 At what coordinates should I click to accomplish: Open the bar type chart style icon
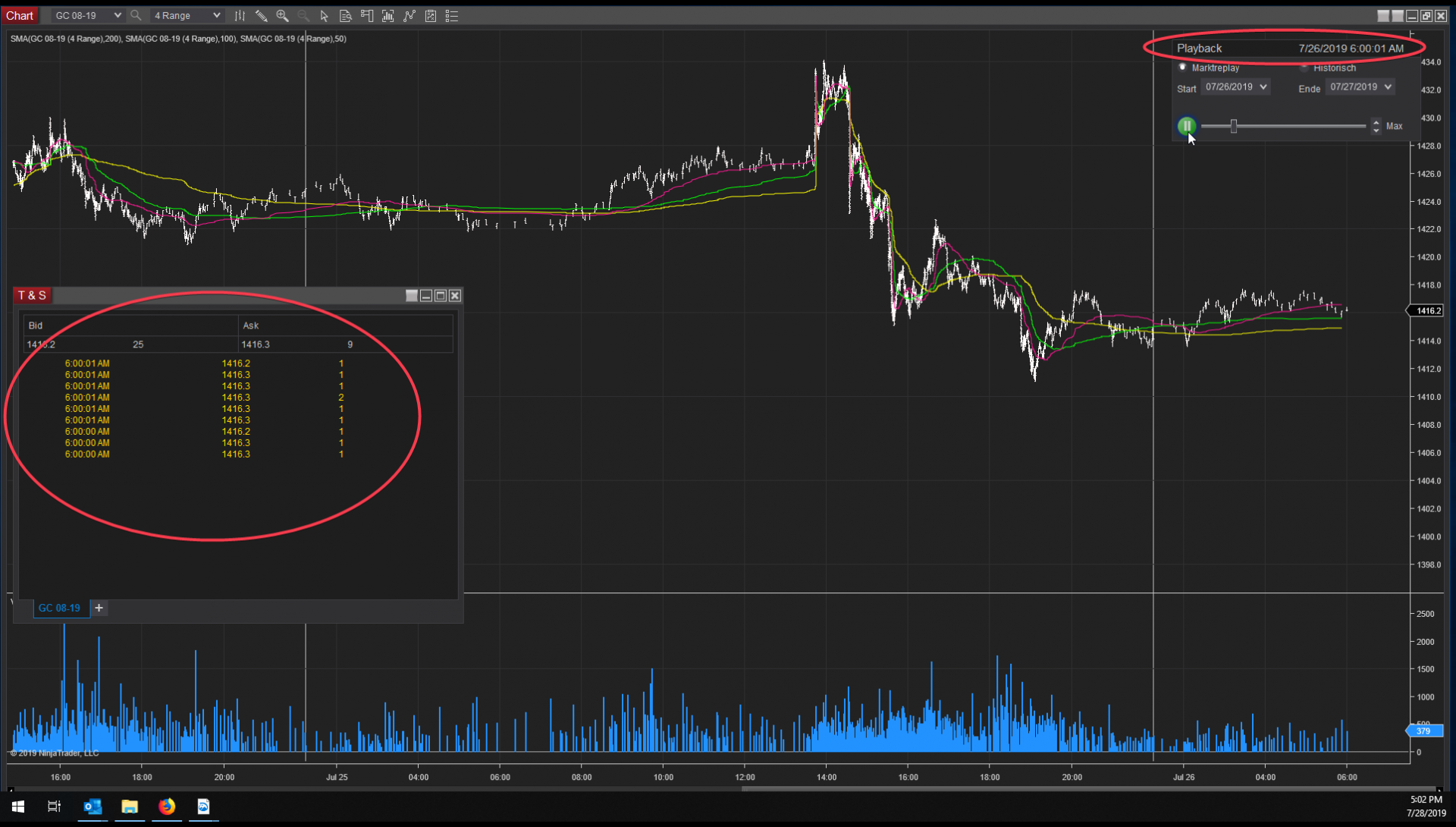tap(240, 15)
